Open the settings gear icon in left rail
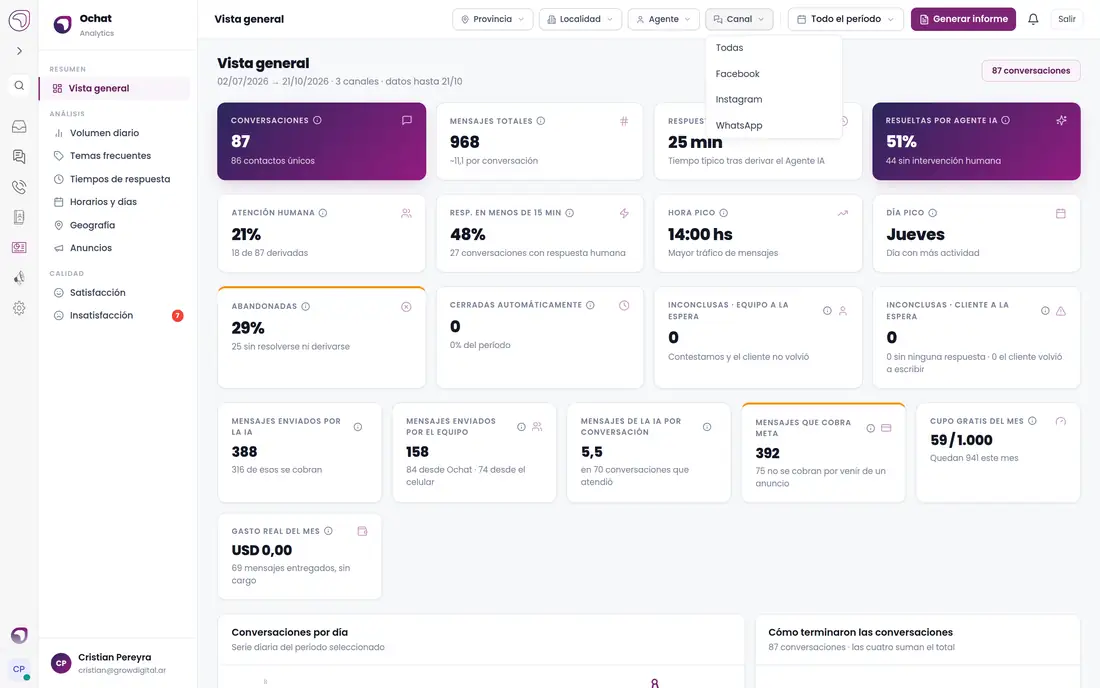The width and height of the screenshot is (1100, 688). click(19, 308)
